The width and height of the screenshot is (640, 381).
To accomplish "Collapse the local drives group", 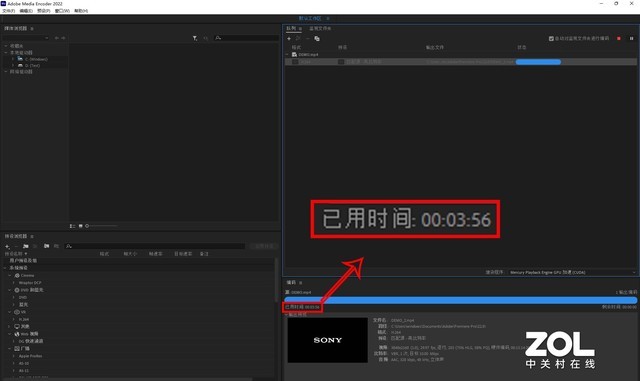I will pos(6,53).
